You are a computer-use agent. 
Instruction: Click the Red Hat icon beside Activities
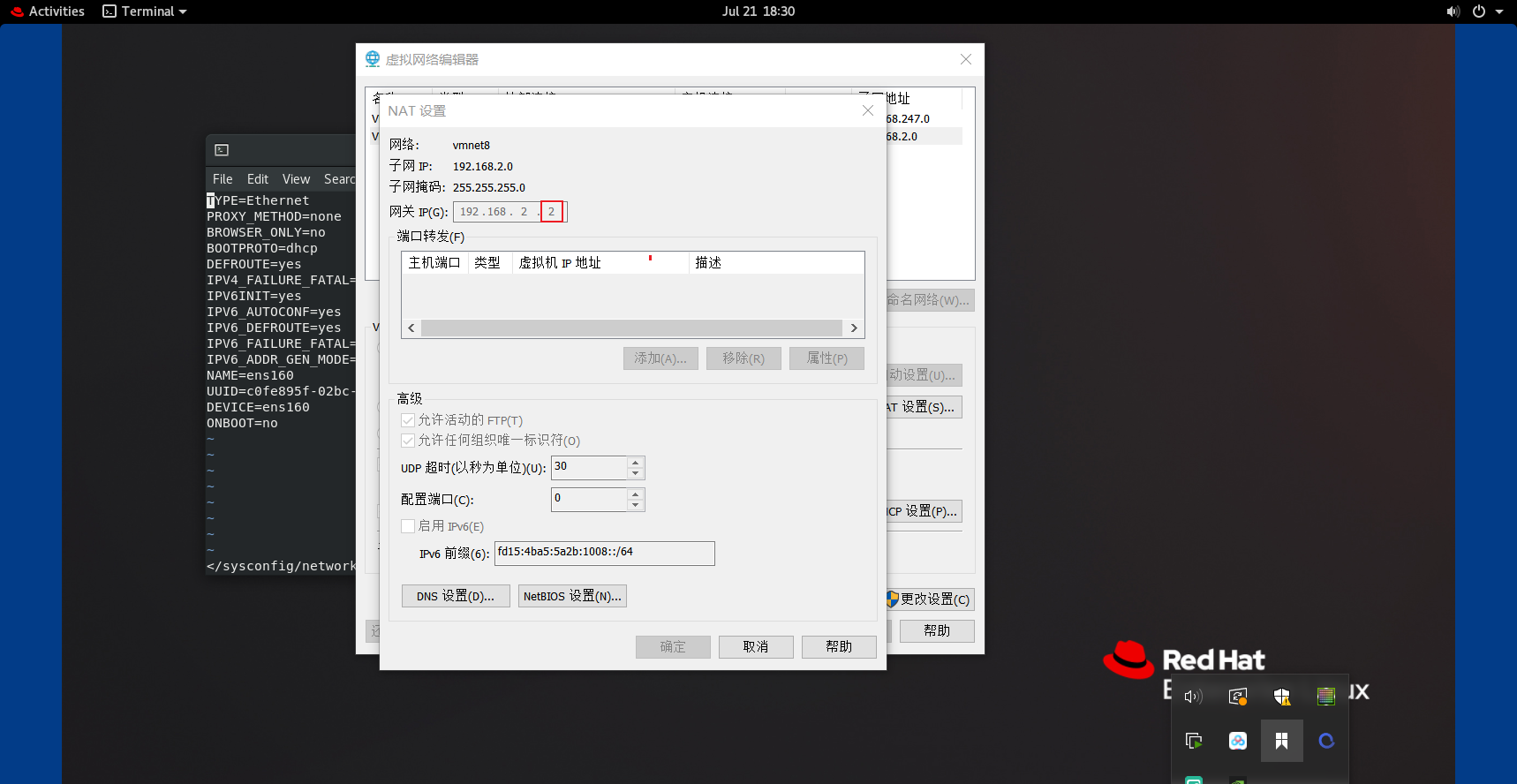(x=17, y=11)
